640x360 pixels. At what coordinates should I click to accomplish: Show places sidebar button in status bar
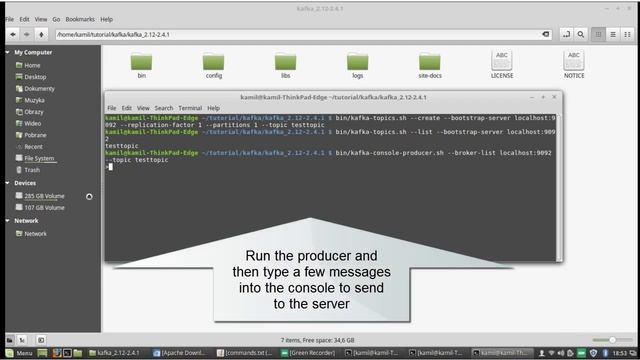tap(10, 340)
